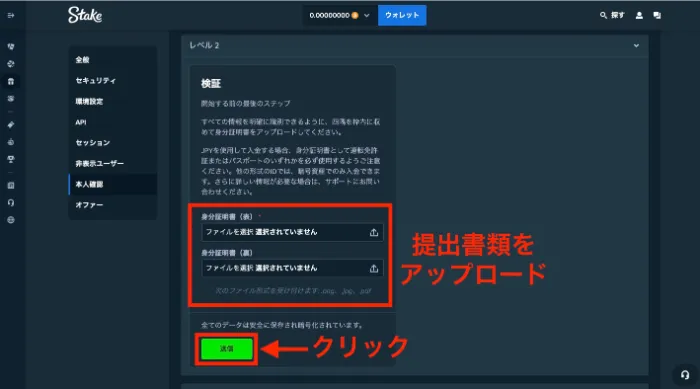The height and width of the screenshot is (389, 700).
Task: Click the ticket icon in sidebar
Action: [x=11, y=125]
